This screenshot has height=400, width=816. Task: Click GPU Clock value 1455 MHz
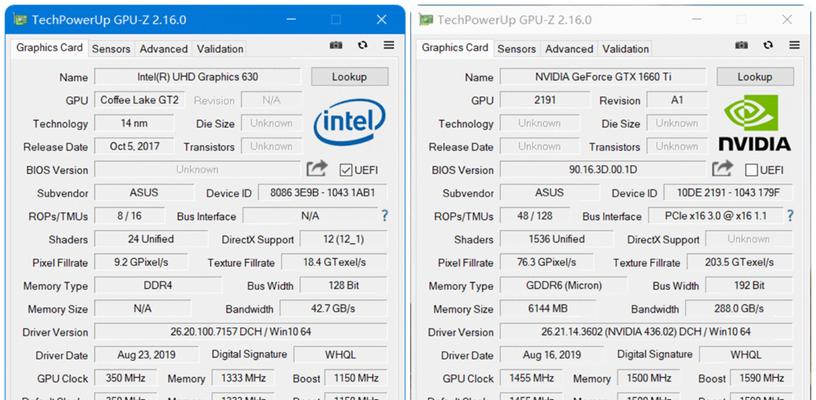click(531, 378)
